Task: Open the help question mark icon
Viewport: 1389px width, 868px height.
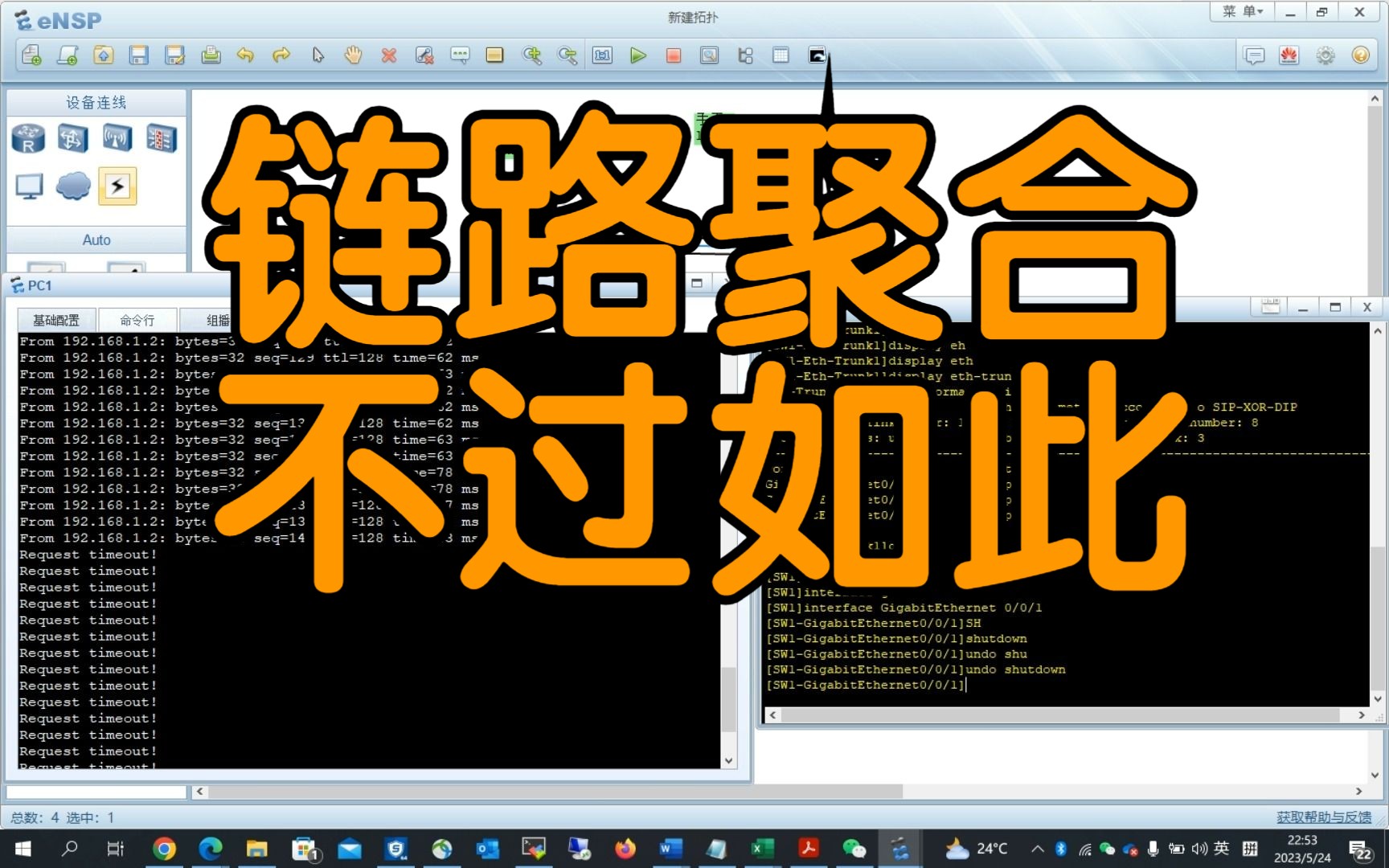Action: pyautogui.click(x=1361, y=55)
